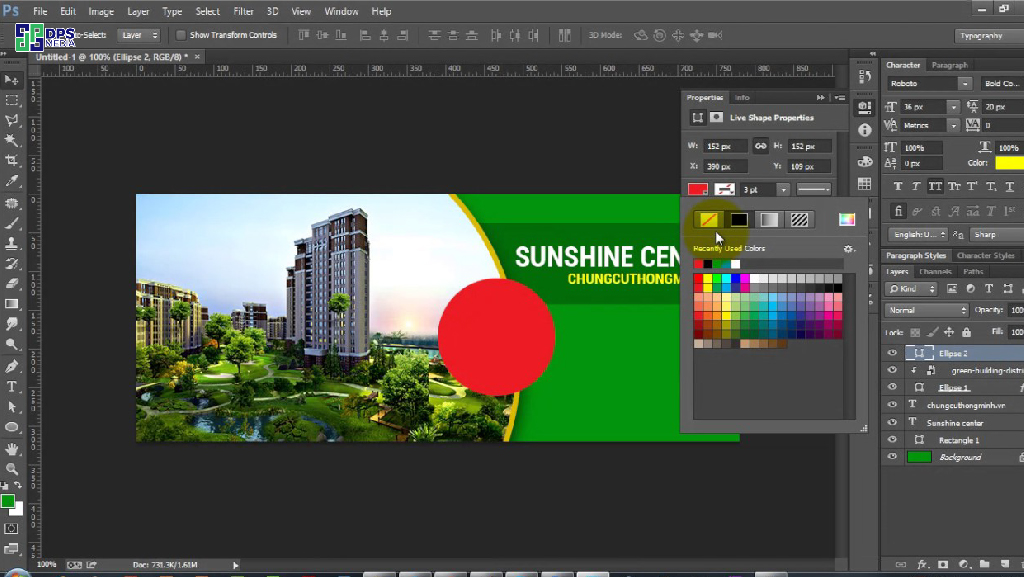
Task: Select the Magic Wand tool
Action: tap(12, 140)
